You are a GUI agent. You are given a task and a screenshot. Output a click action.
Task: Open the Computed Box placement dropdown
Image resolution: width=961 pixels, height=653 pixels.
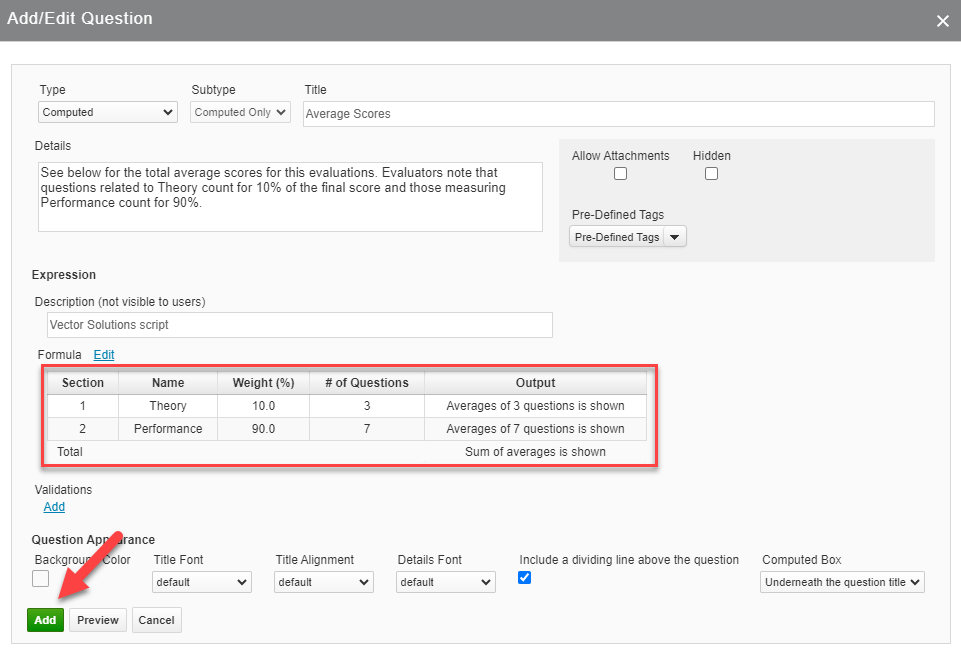[x=841, y=582]
